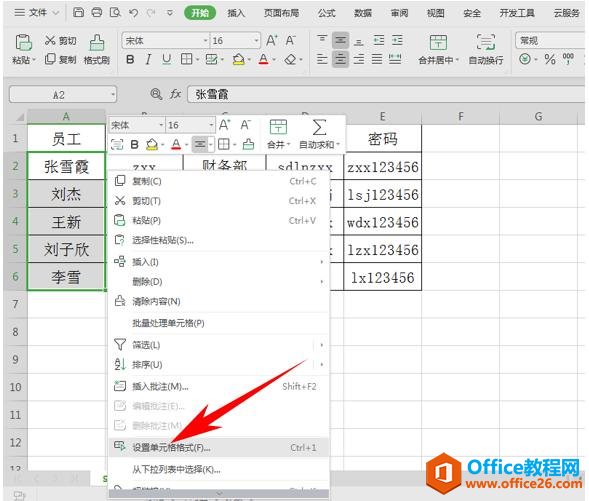The height and width of the screenshot is (501, 589).
Task: Expand the A2 name box dropdown
Action: point(113,95)
